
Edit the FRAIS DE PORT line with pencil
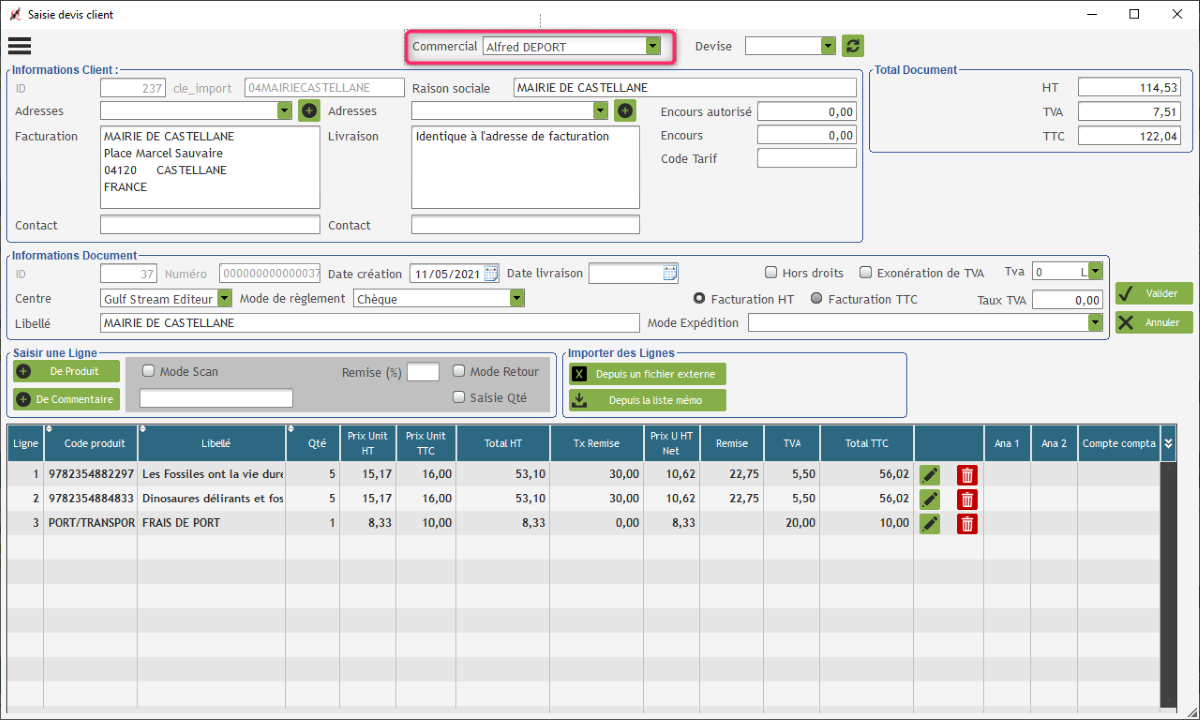tap(930, 523)
